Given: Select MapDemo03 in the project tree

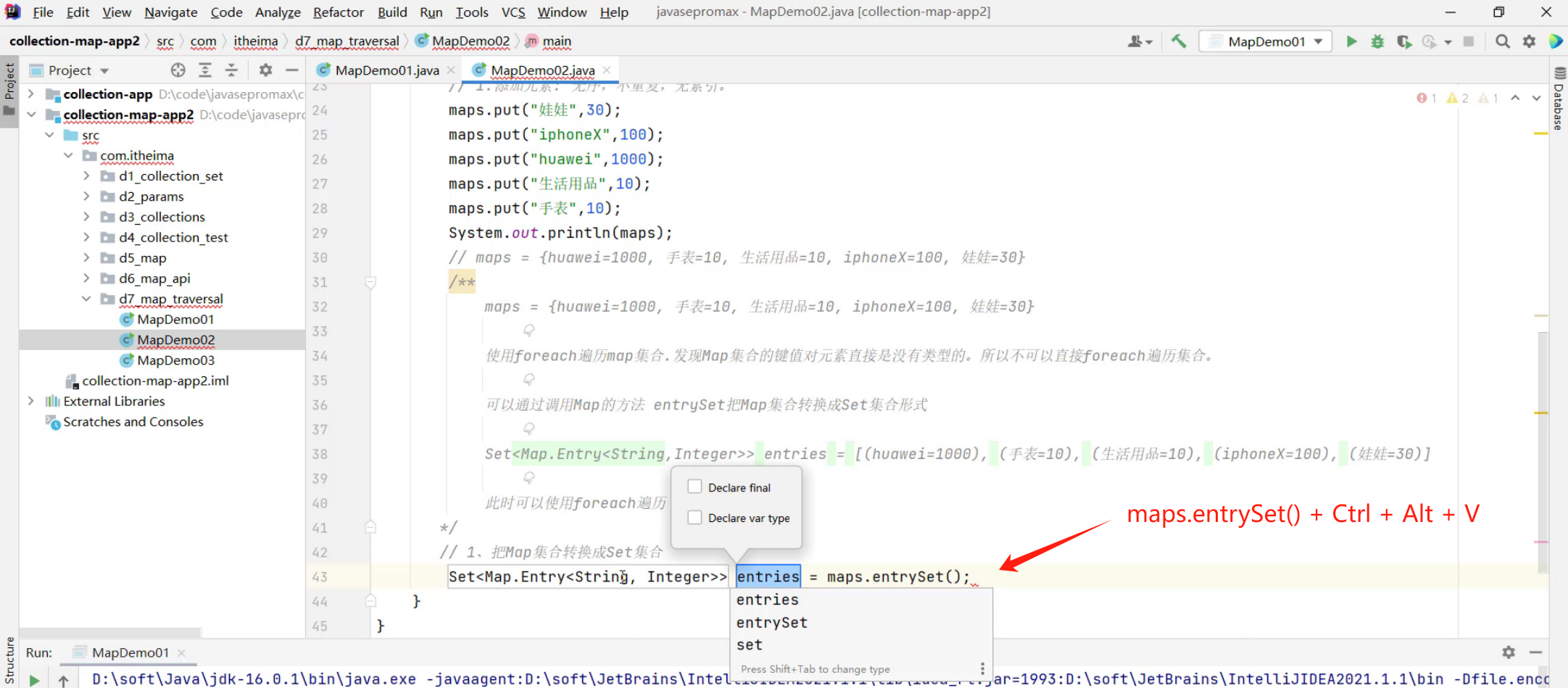Looking at the screenshot, I should 175,360.
